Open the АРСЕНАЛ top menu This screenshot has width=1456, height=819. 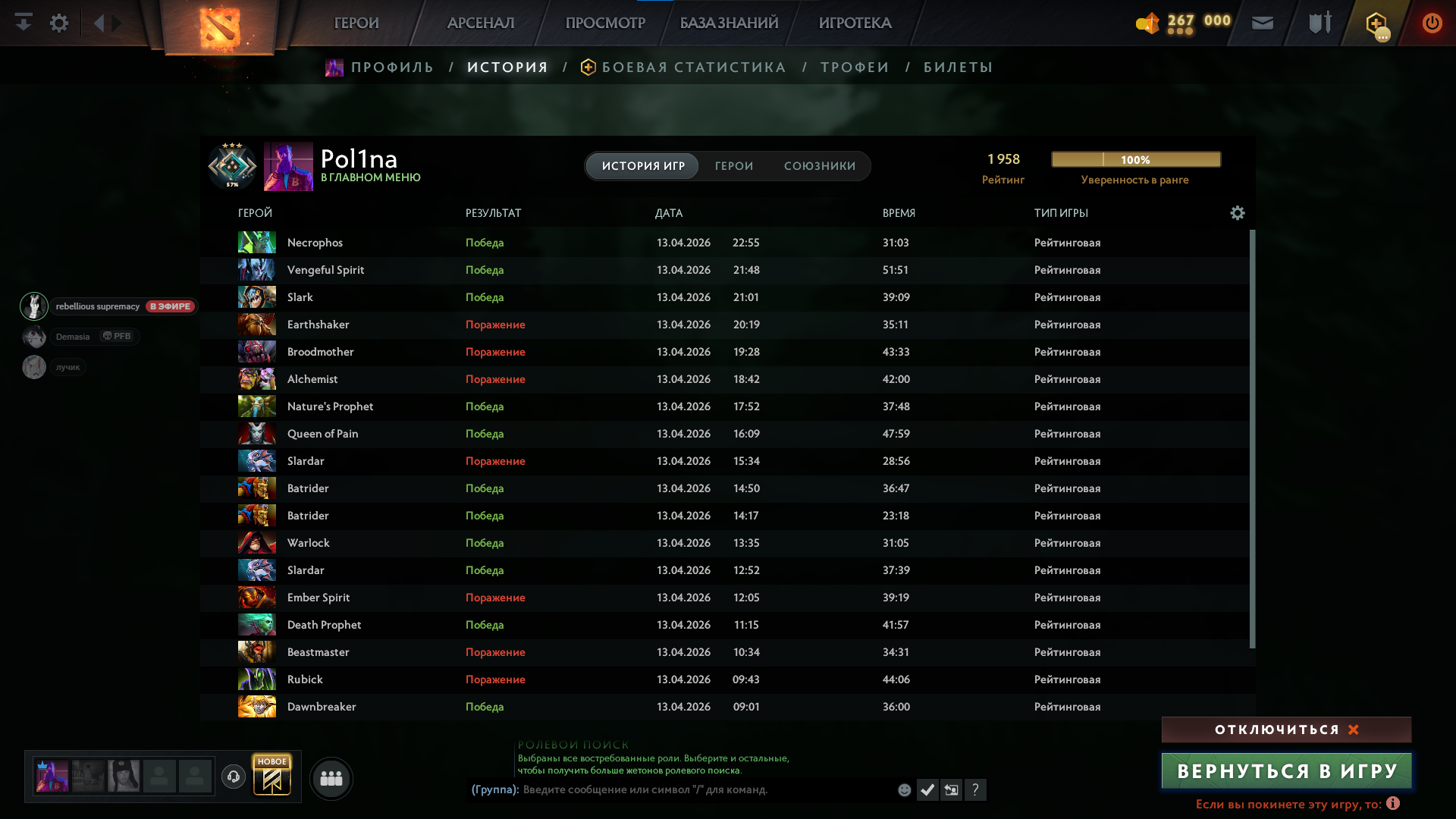point(481,23)
